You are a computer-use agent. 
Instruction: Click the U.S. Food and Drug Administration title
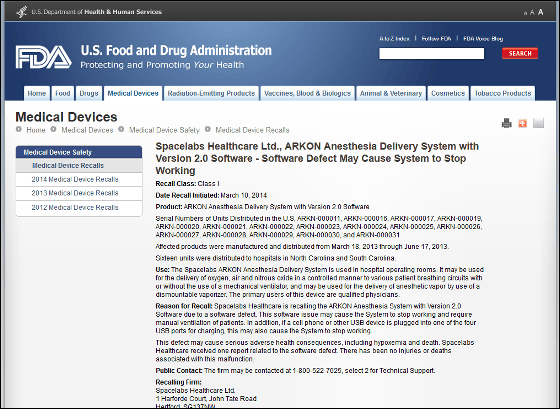click(176, 50)
